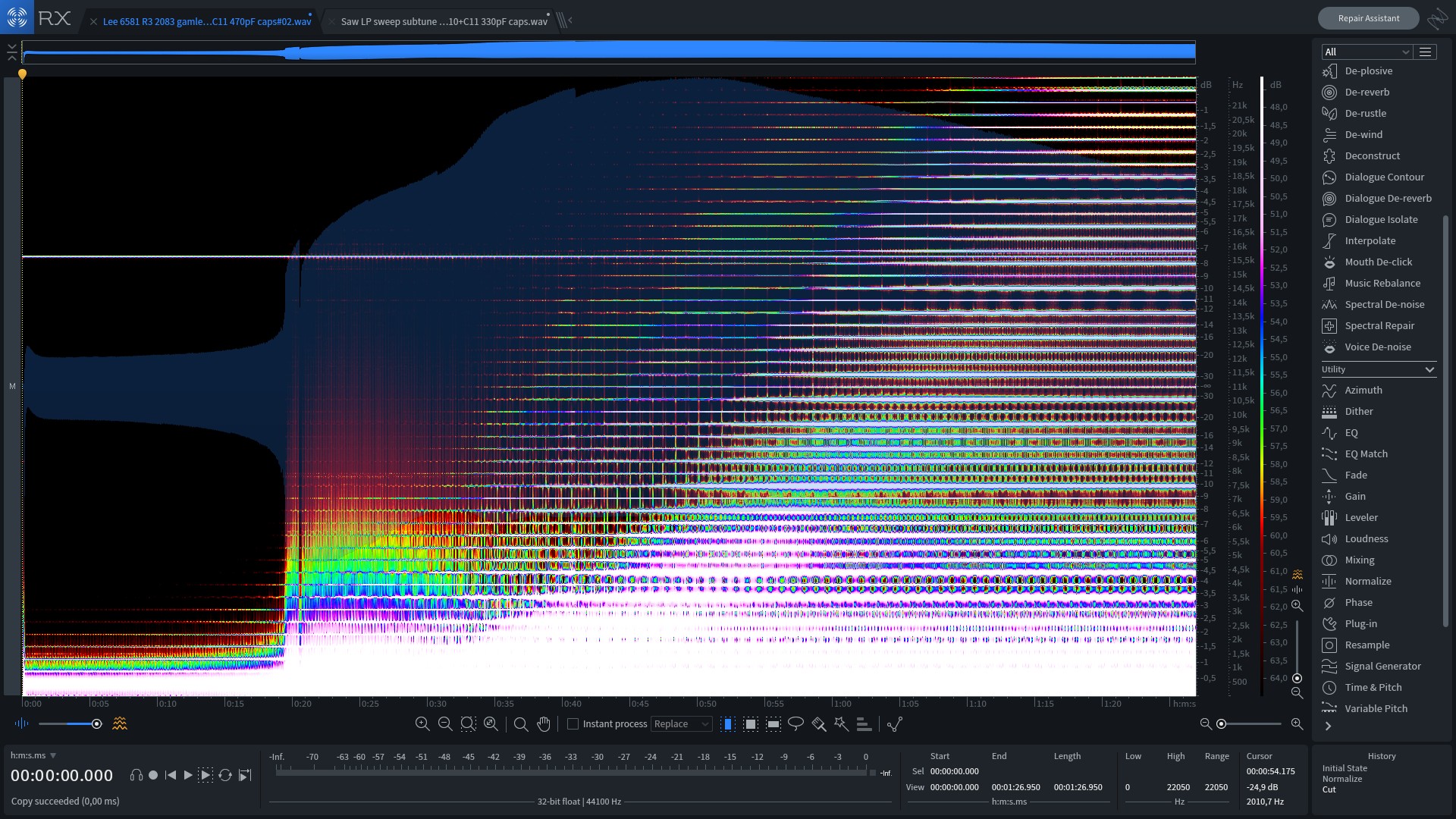Screen dimensions: 1456x819
Task: Open the Time & Pitch module
Action: point(1373,687)
